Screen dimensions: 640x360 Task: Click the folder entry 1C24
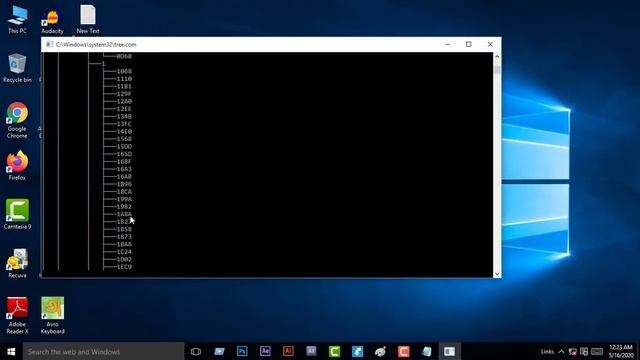click(124, 252)
